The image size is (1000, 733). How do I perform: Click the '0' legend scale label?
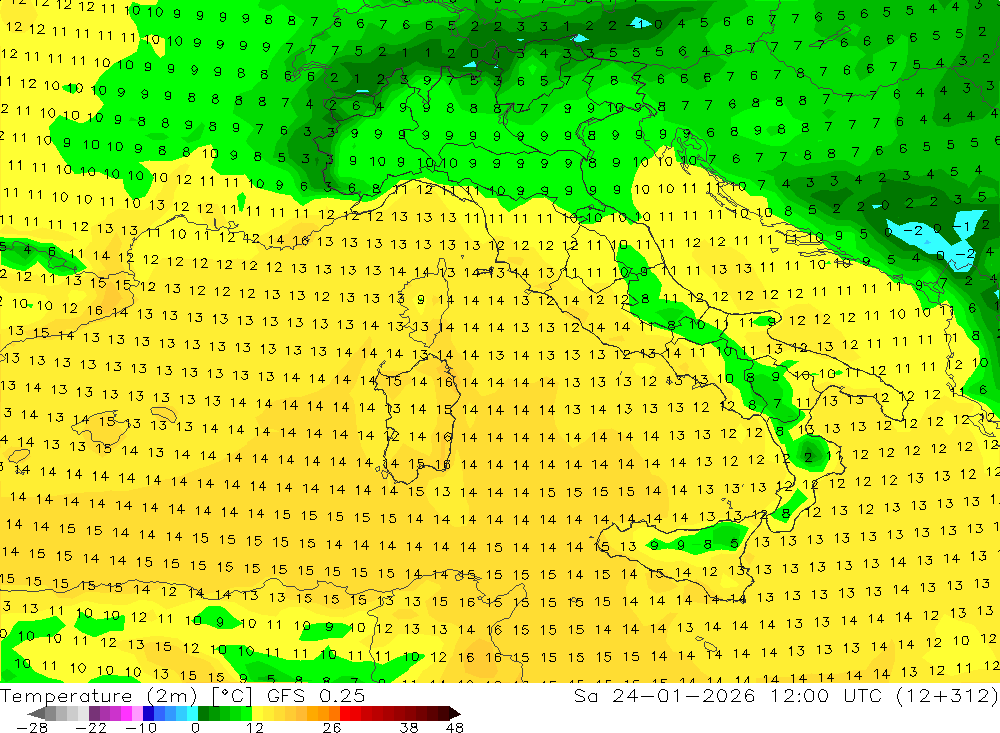195,727
